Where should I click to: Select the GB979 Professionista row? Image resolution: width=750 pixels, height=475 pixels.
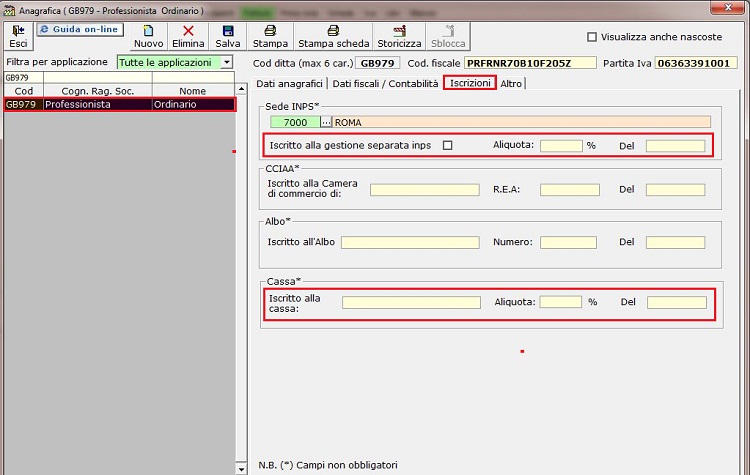click(x=120, y=104)
